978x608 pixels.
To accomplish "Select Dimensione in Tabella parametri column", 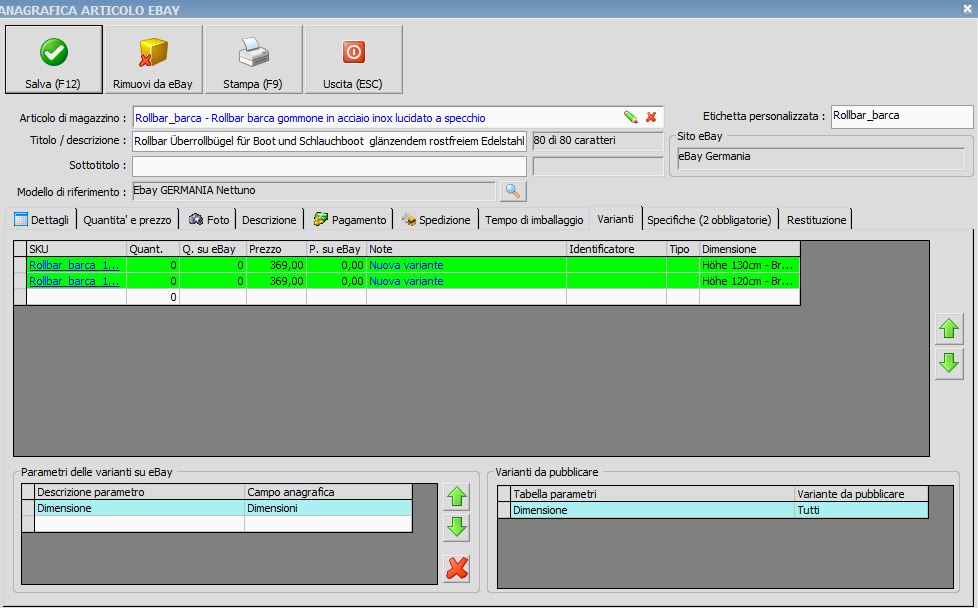I will (652, 510).
